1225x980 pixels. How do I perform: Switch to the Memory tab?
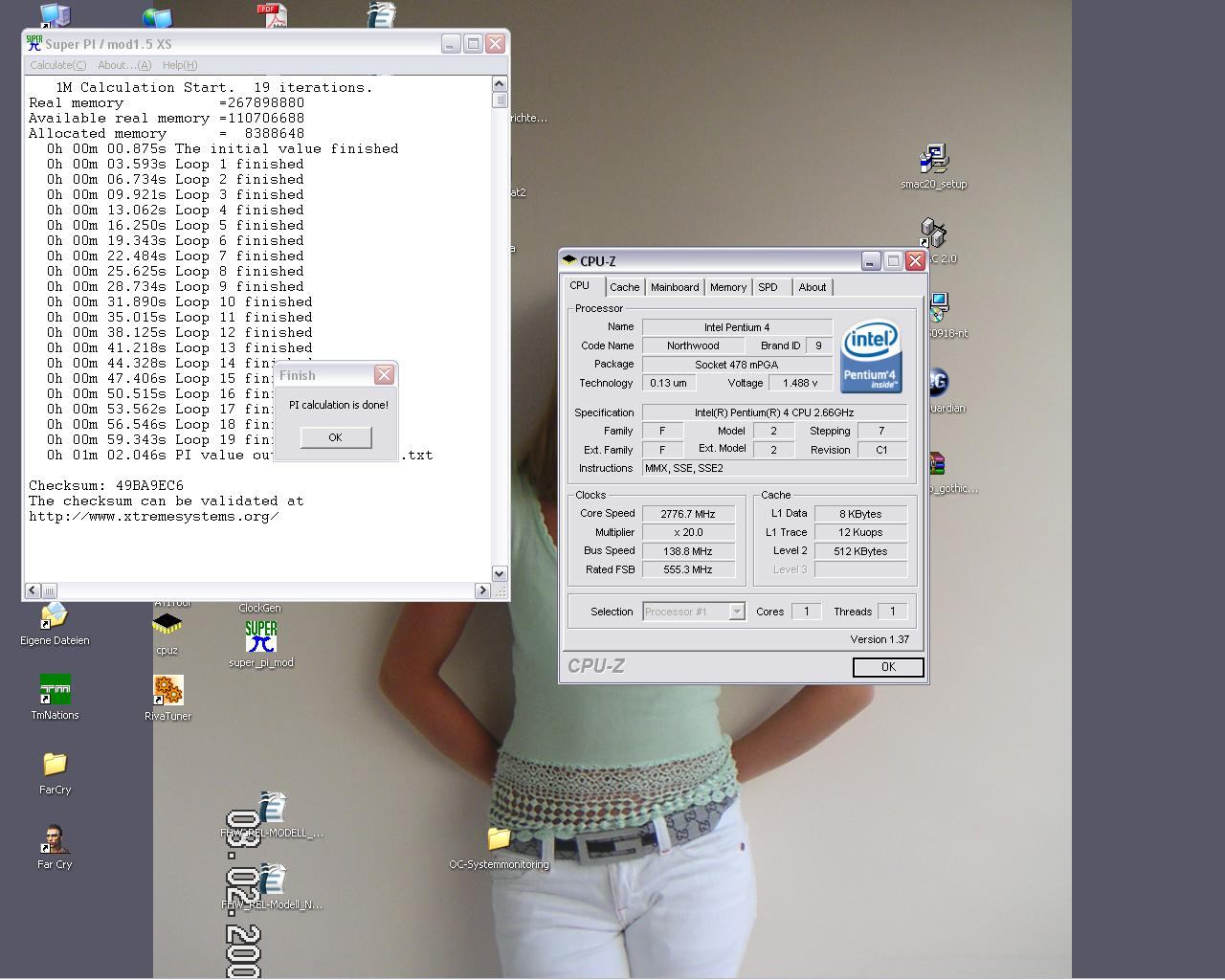728,287
